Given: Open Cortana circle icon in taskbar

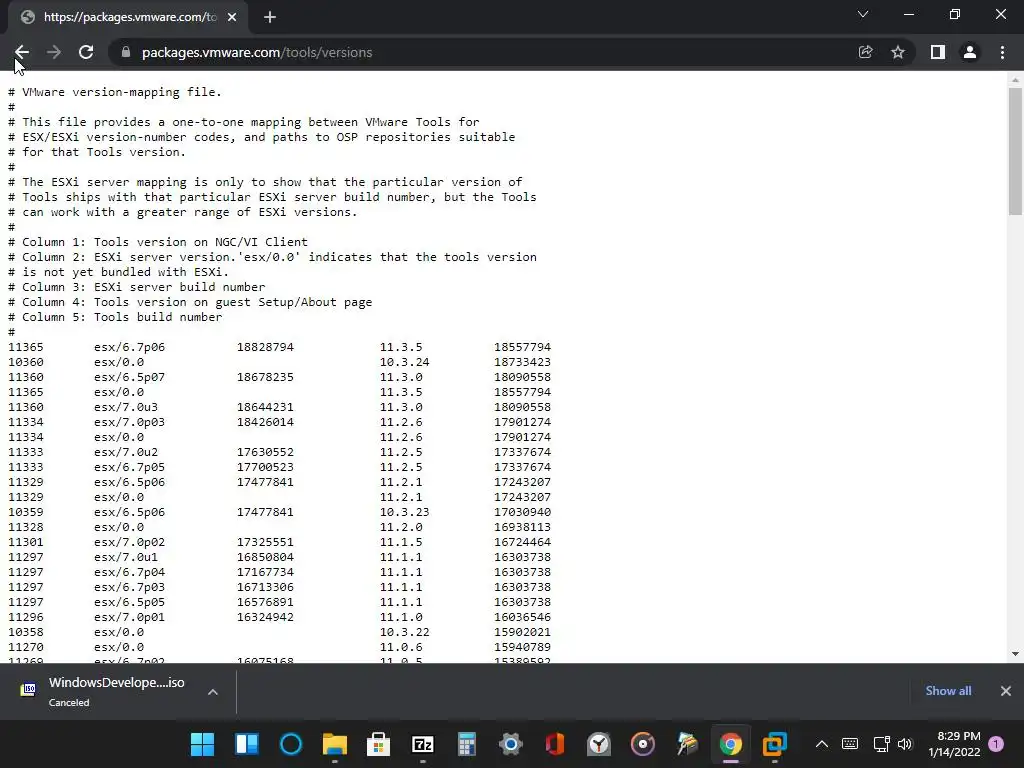Looking at the screenshot, I should pyautogui.click(x=291, y=744).
